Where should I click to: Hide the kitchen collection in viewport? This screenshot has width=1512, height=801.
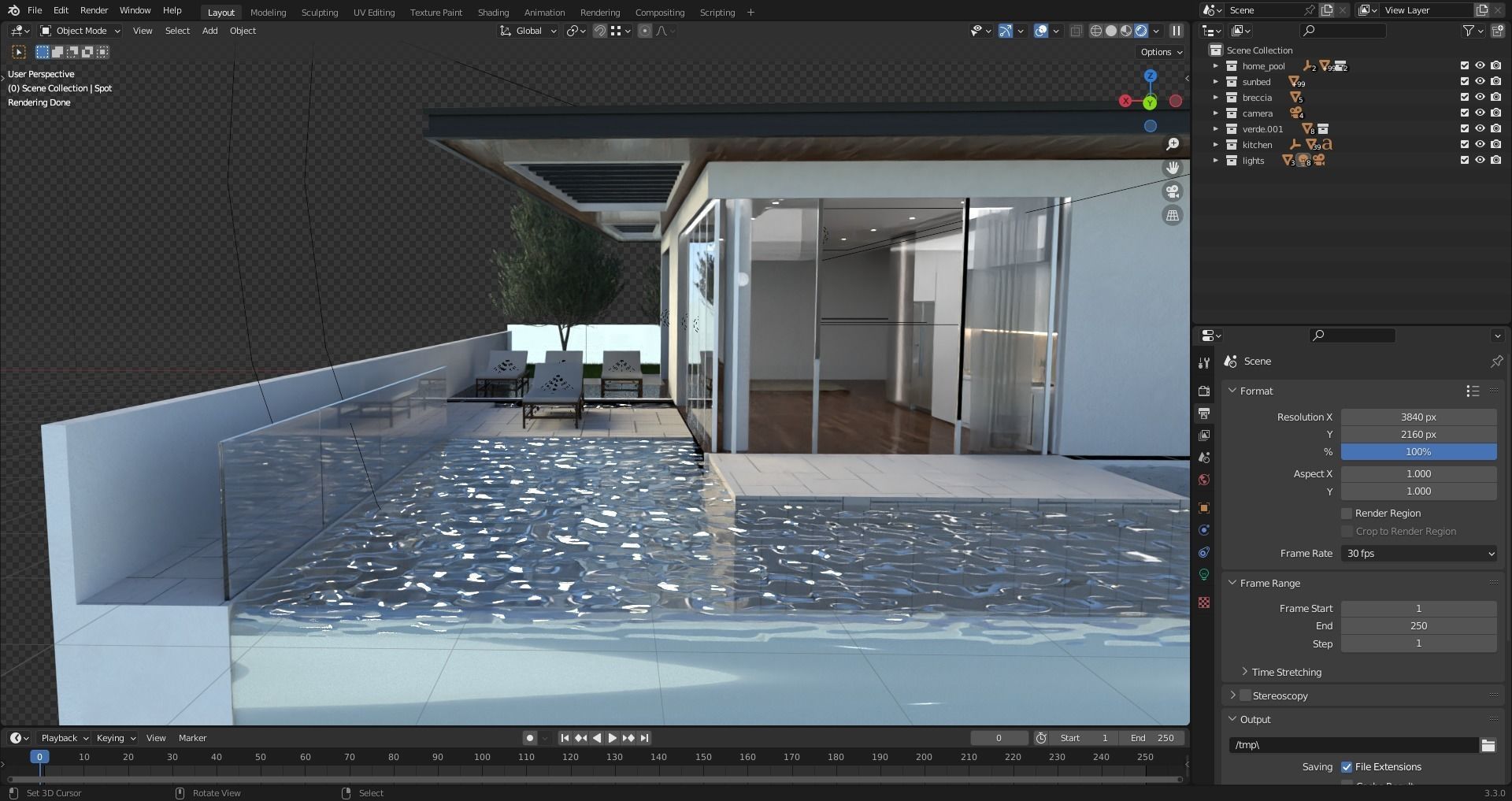(1480, 145)
